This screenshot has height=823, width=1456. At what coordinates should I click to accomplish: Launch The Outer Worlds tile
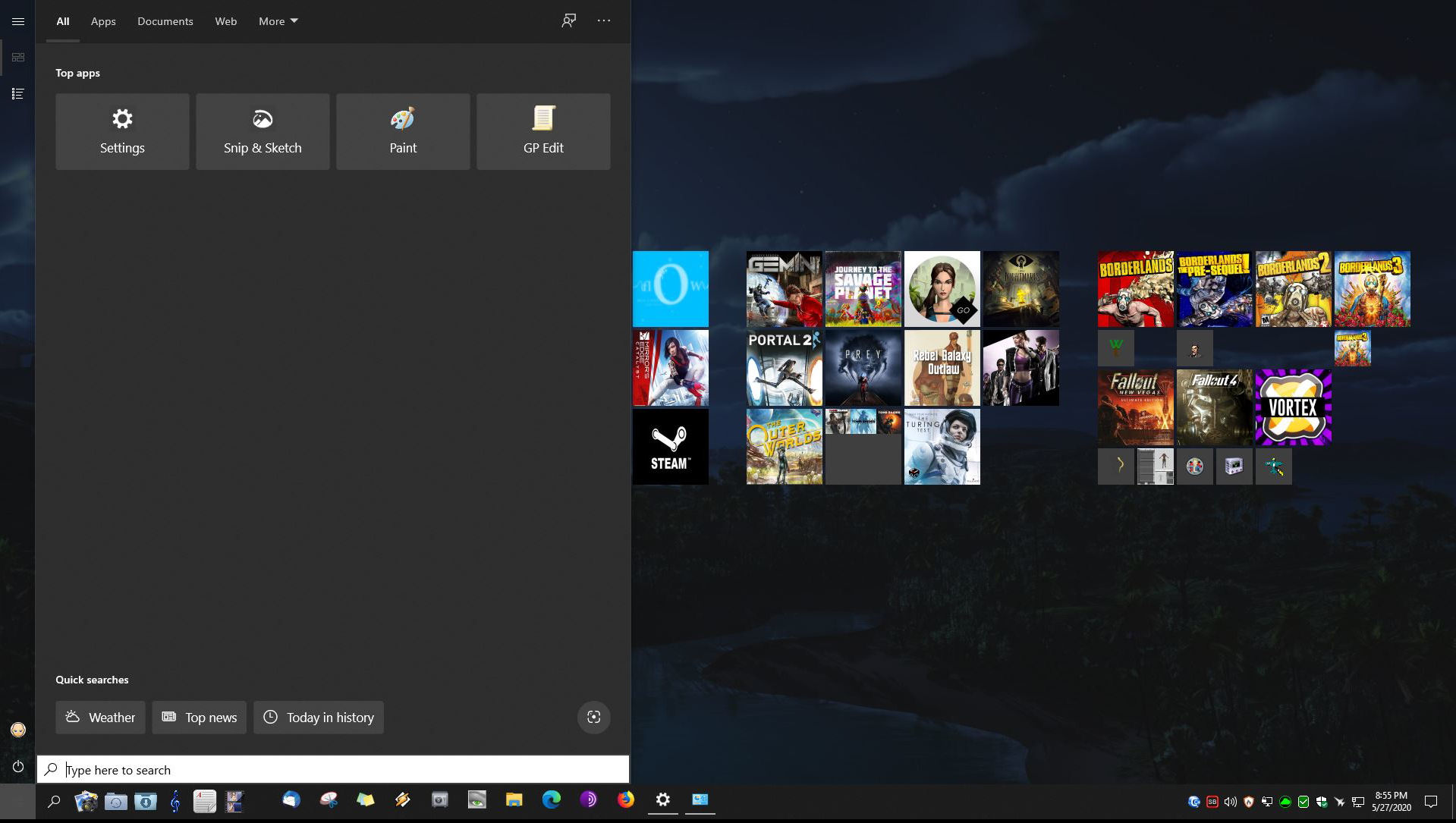tap(785, 447)
